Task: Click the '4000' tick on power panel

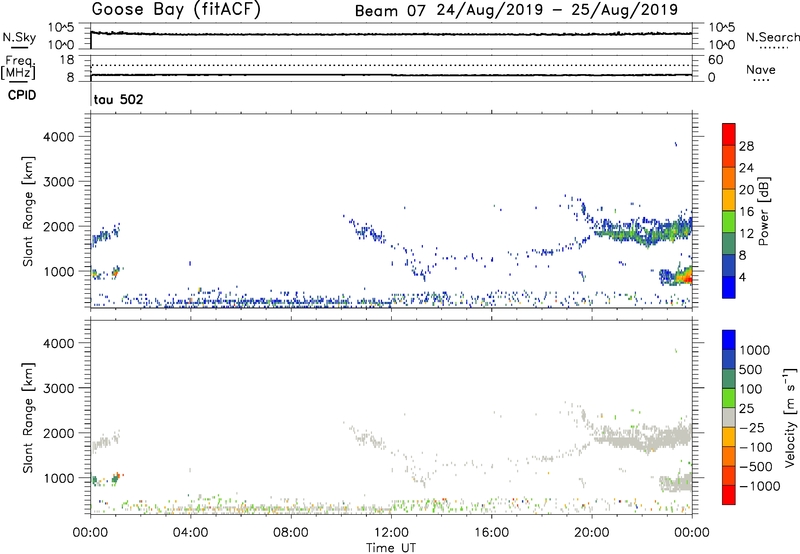Action: 59,137
